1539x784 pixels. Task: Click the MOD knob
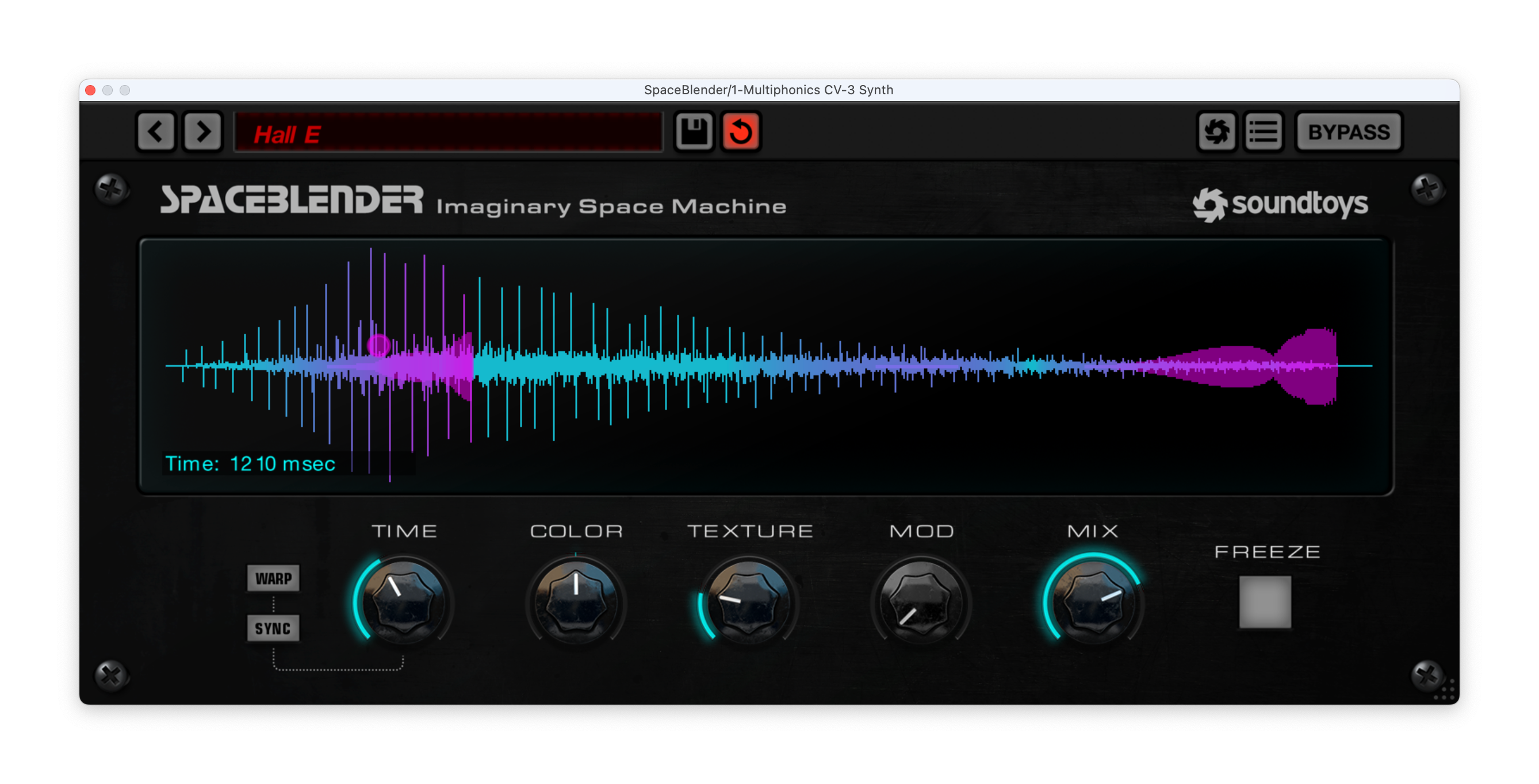pos(921,602)
